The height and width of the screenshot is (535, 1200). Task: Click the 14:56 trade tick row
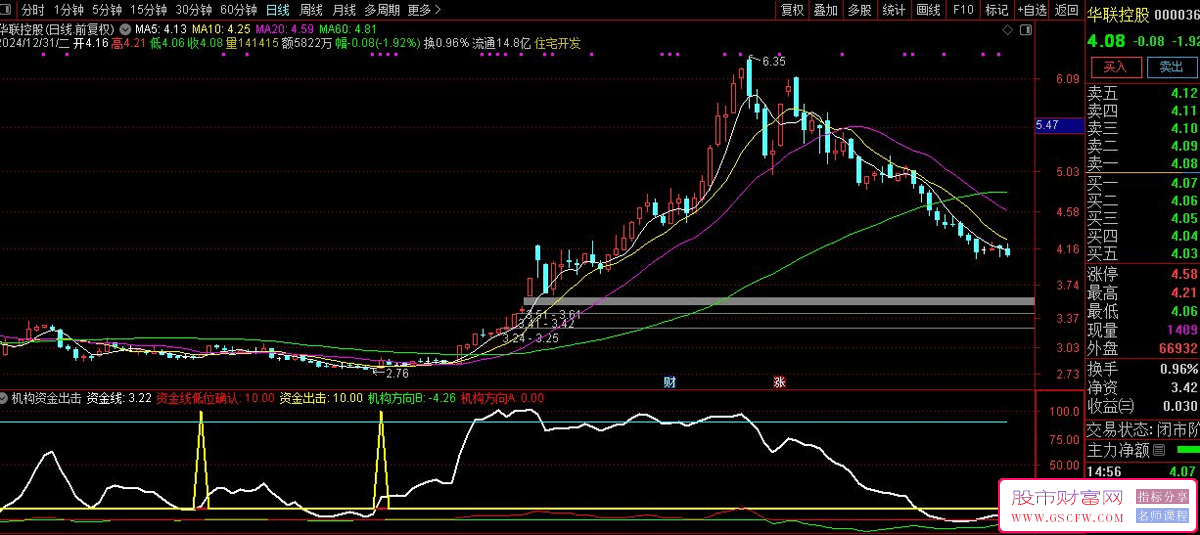(x=1142, y=471)
